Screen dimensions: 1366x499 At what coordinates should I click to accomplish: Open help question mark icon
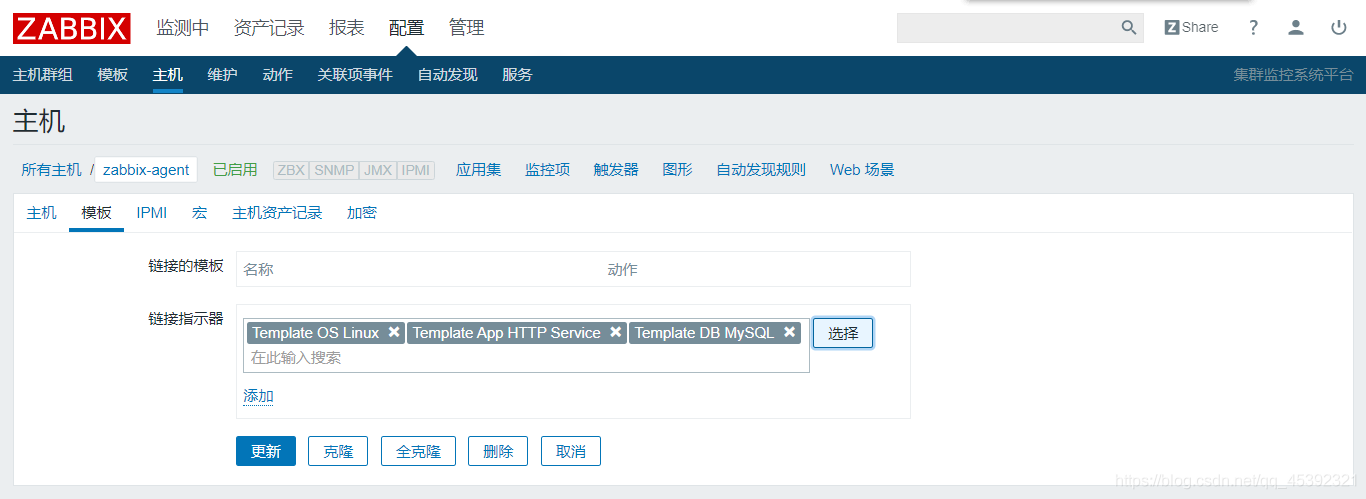coord(1253,28)
